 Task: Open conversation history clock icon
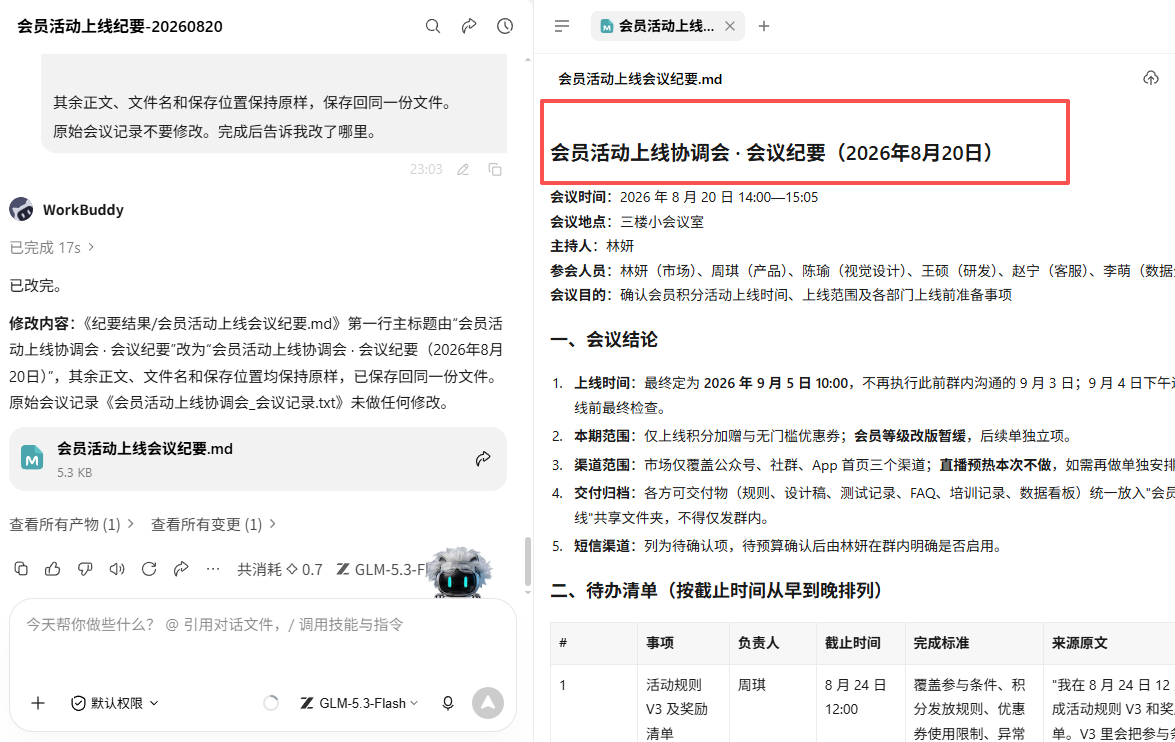point(505,26)
